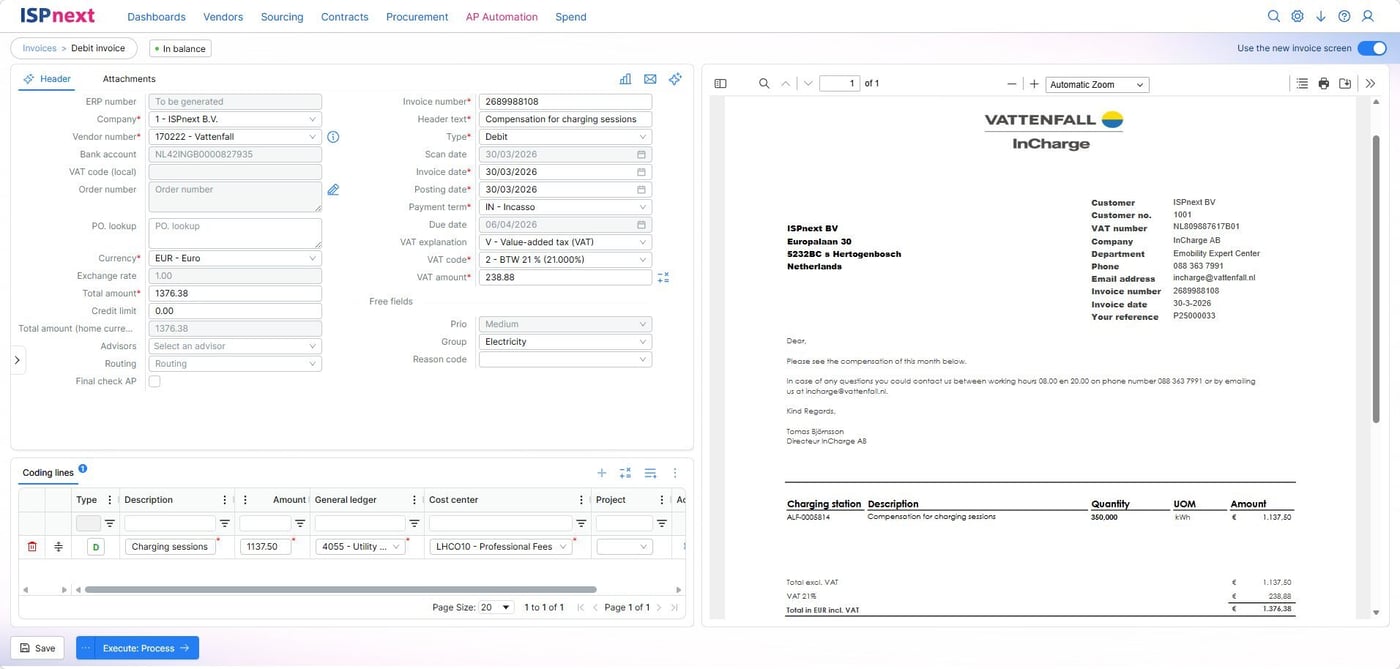This screenshot has height=669, width=1400.
Task: Open the coding lines more options menu
Action: tap(675, 473)
